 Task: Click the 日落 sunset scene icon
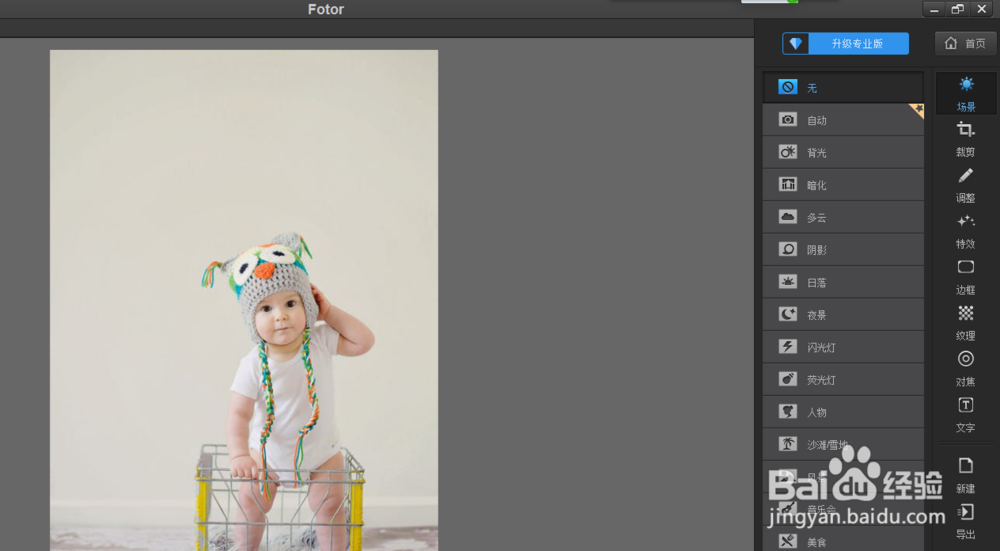tap(788, 281)
